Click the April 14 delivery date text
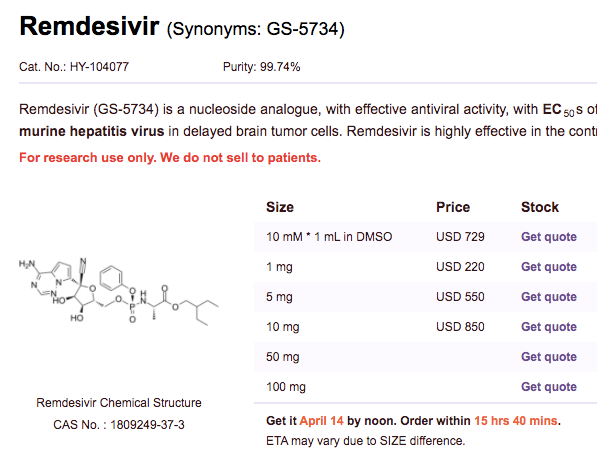The width and height of the screenshot is (597, 453). click(321, 421)
